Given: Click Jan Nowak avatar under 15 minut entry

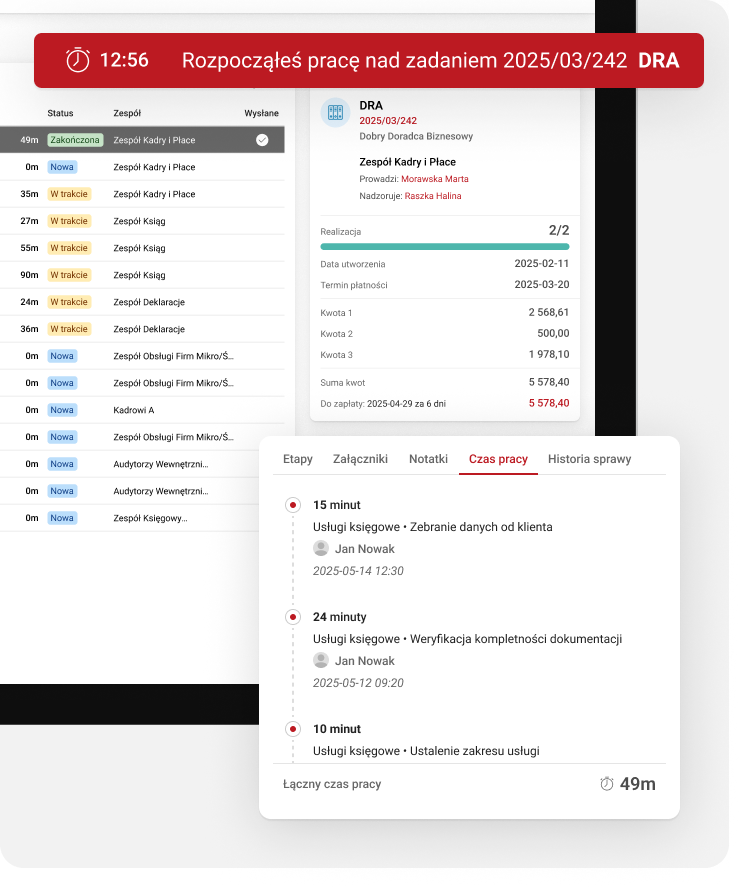Looking at the screenshot, I should click(x=321, y=548).
